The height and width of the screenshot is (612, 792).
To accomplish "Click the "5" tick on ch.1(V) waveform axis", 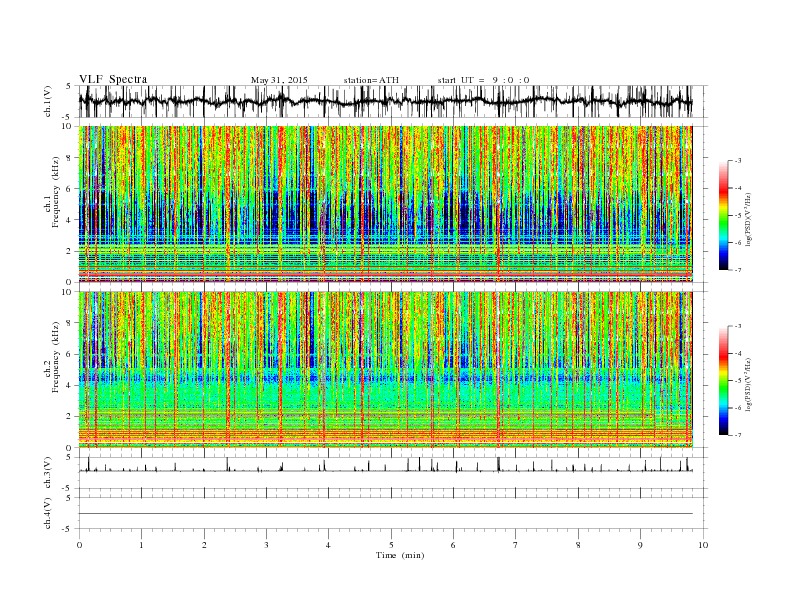I will pyautogui.click(x=69, y=86).
